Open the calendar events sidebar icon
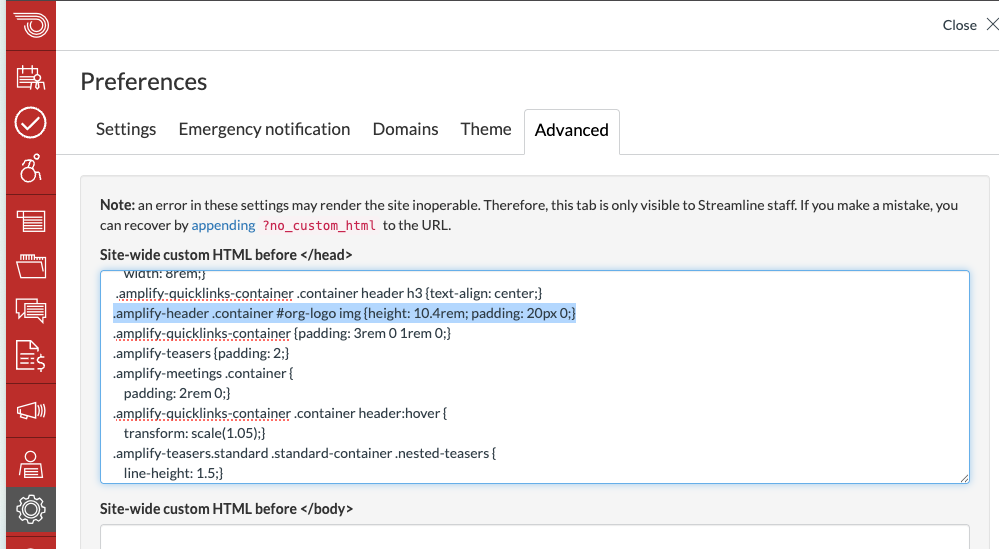Viewport: 999px width, 549px height. 30,78
